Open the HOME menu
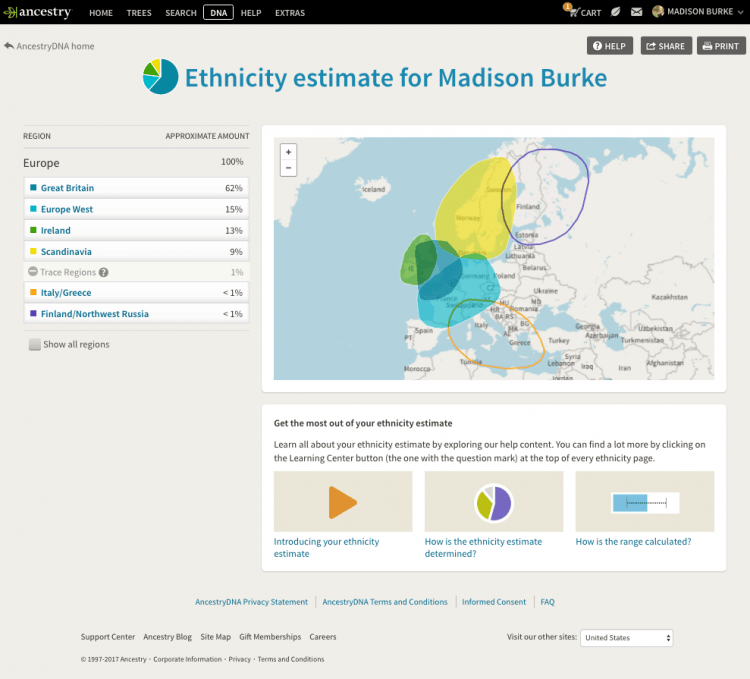The width and height of the screenshot is (750, 679). point(100,13)
